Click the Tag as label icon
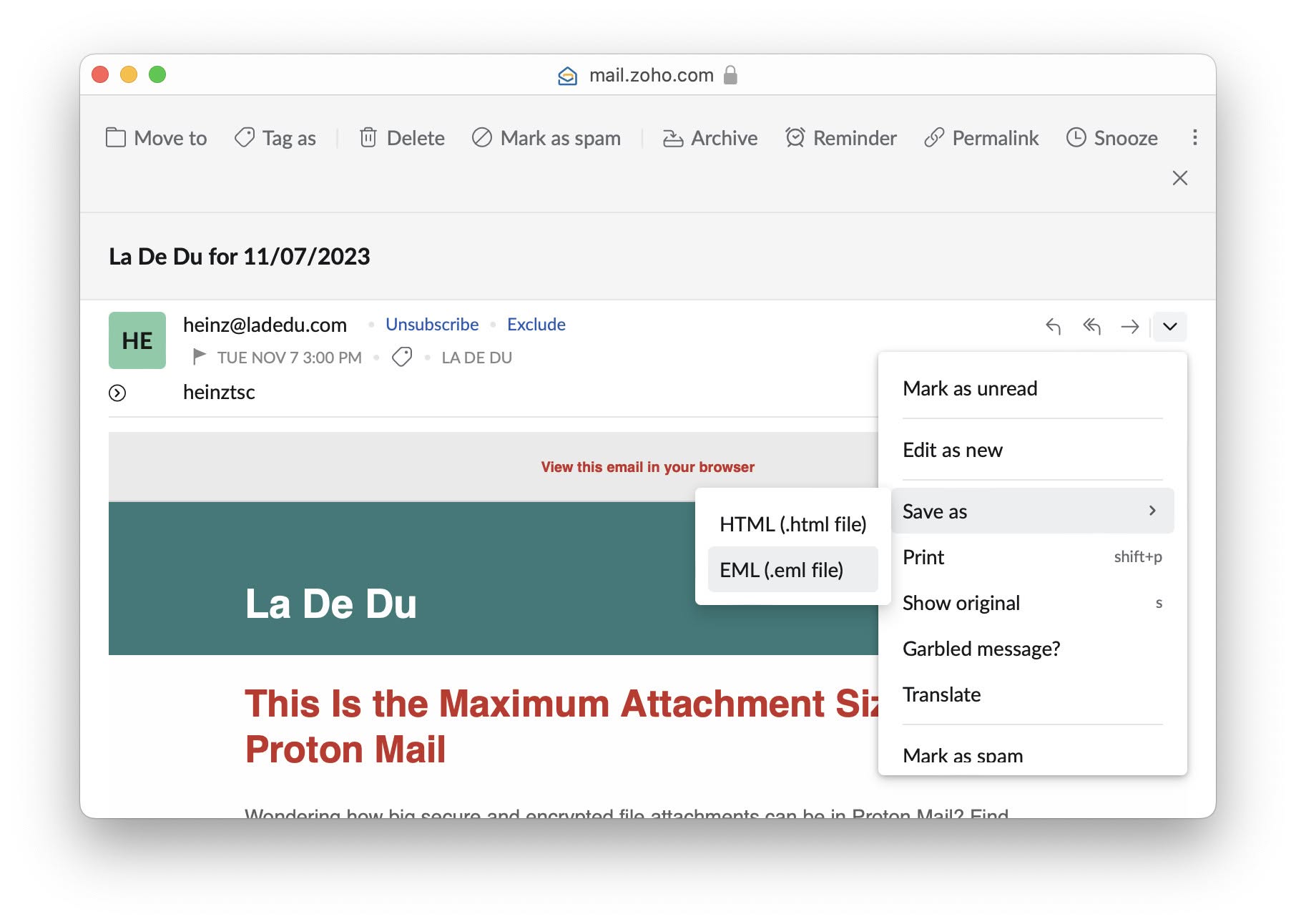This screenshot has height=924, width=1296. [245, 137]
